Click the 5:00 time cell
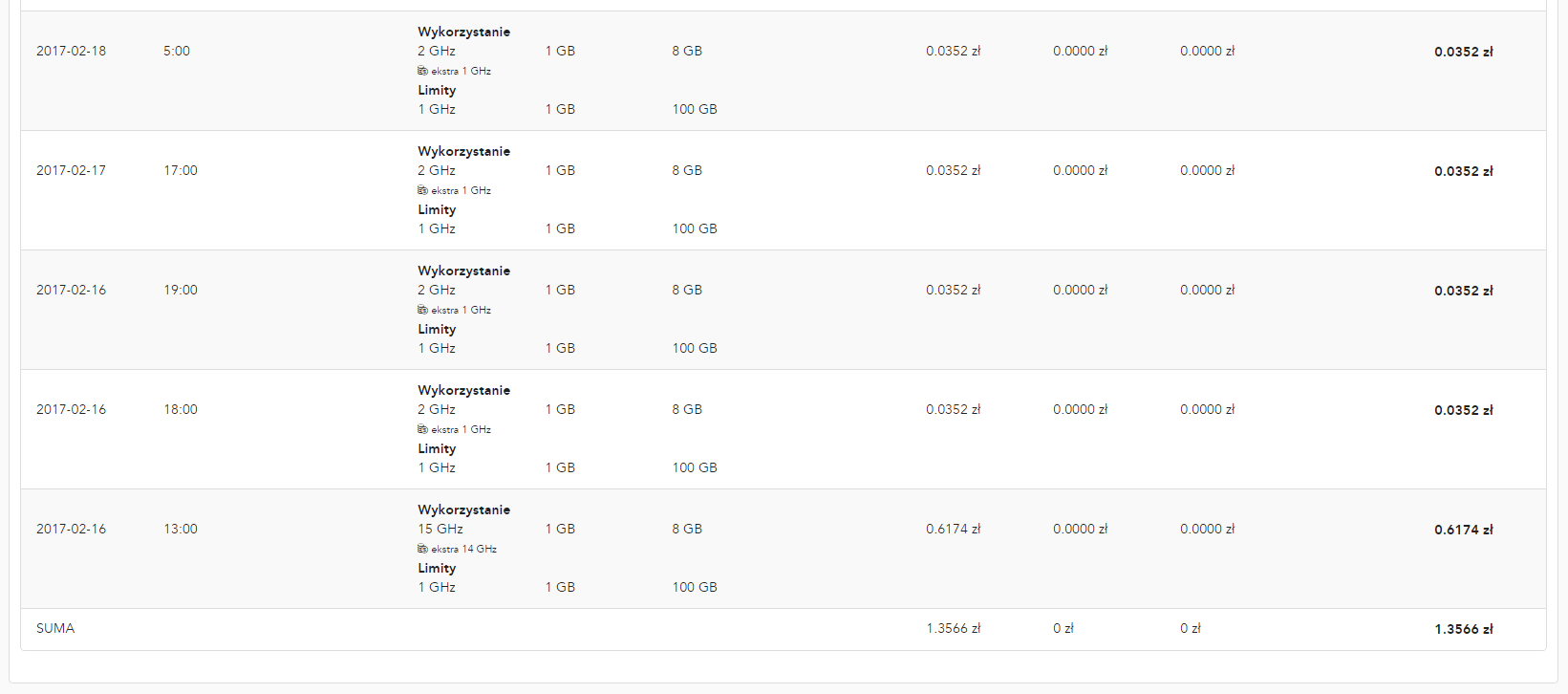The height and width of the screenshot is (694, 1568). [177, 51]
